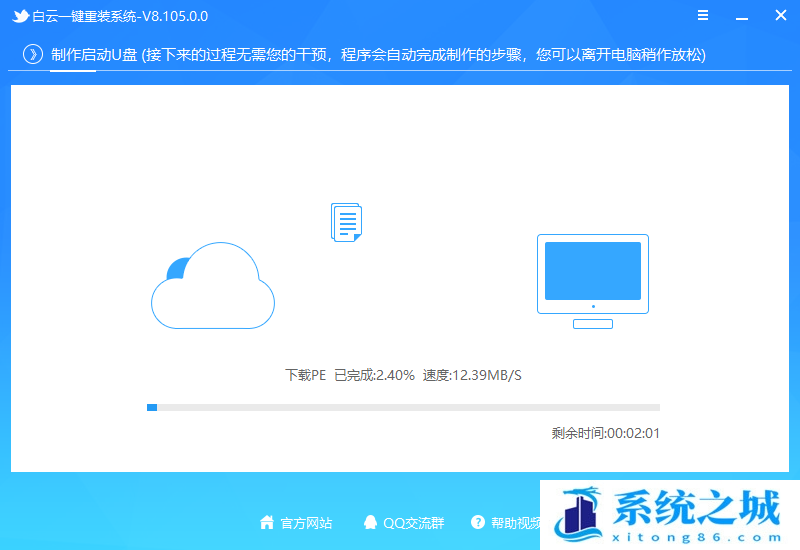
Task: Click the home icon beside 官方网站
Action: pyautogui.click(x=267, y=522)
